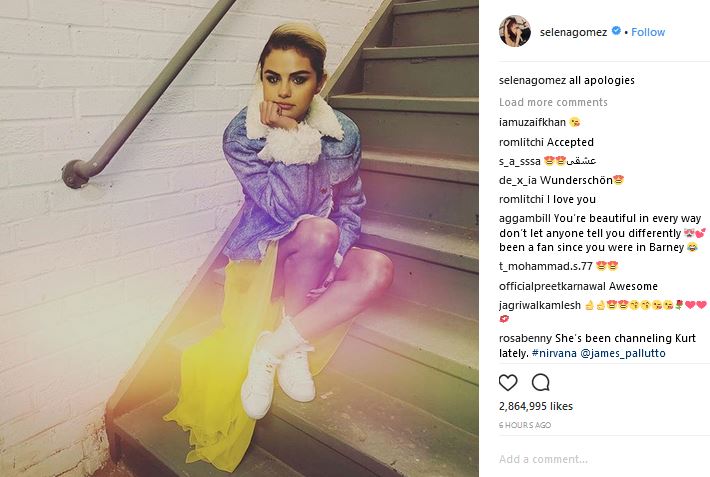Open jagriwalkamlesh commenter profile
Screen dimensions: 710x477
540,306
